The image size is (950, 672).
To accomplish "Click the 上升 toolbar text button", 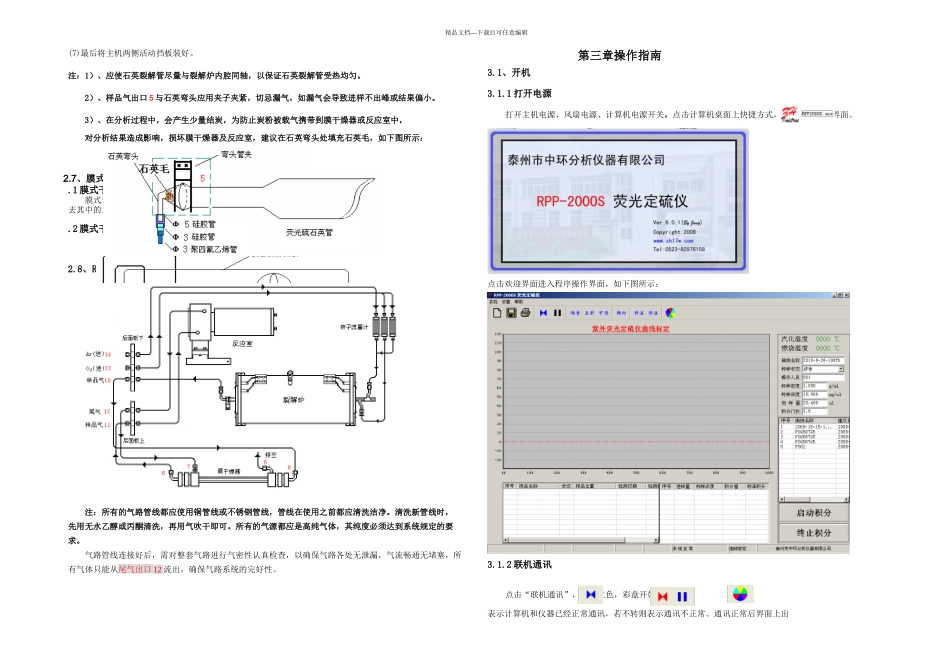I will [589, 313].
